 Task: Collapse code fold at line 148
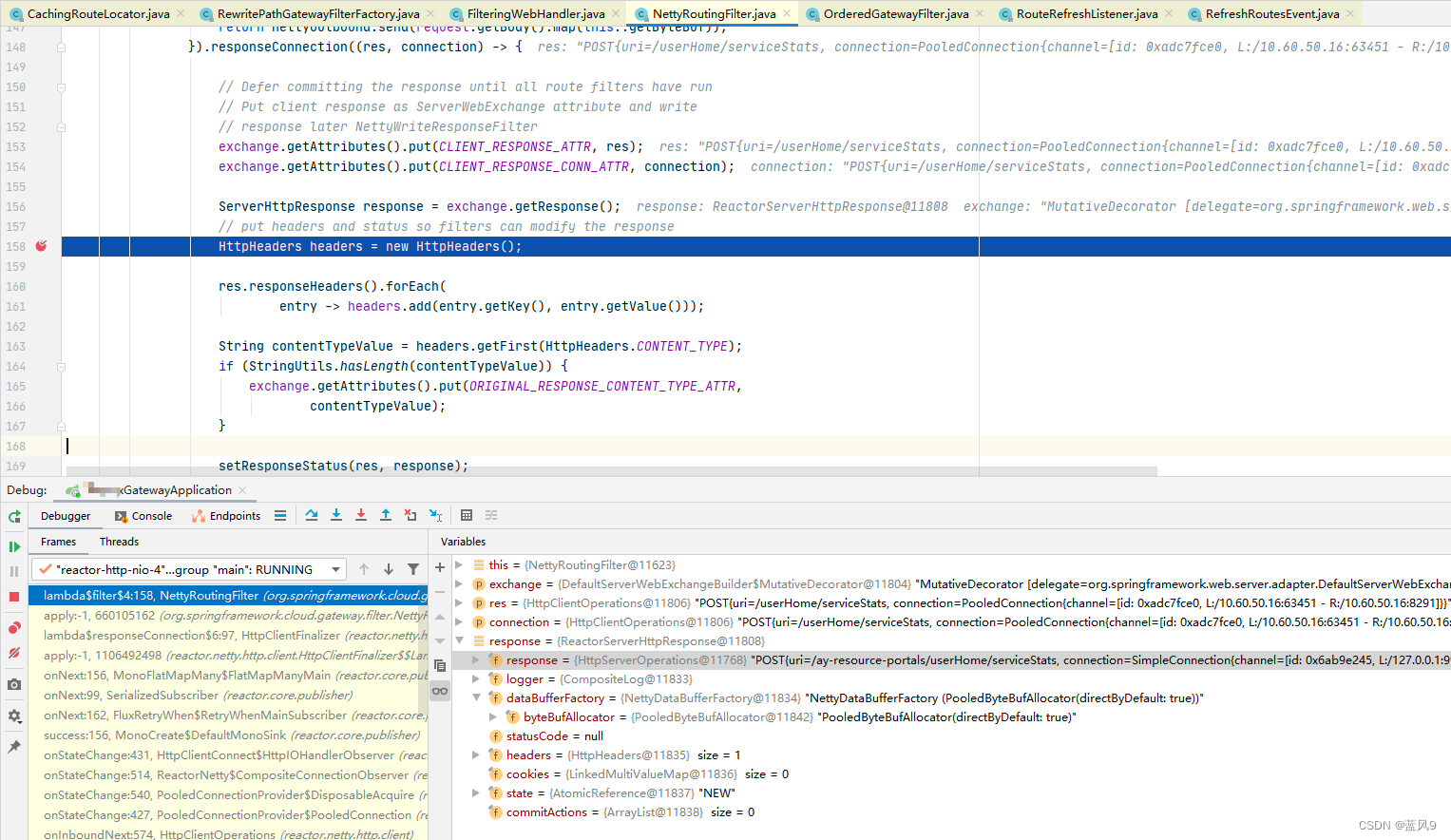(61, 47)
